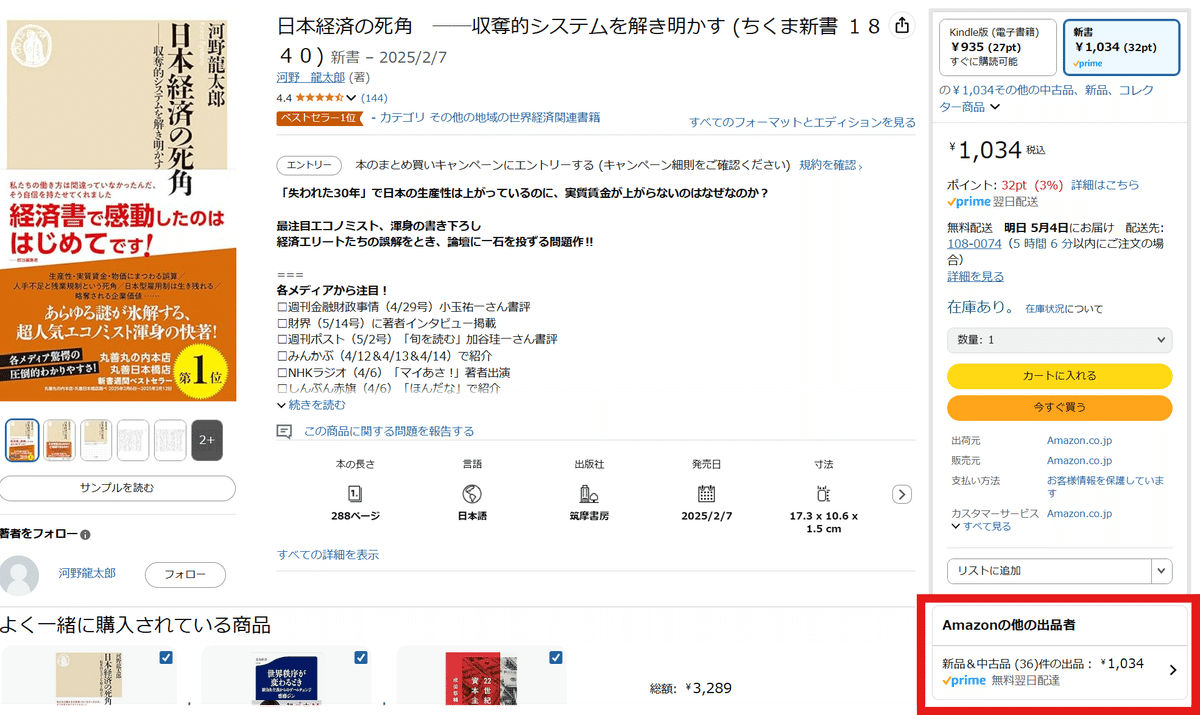
Task: Click the delivery address 108-0074 link
Action: [974, 243]
